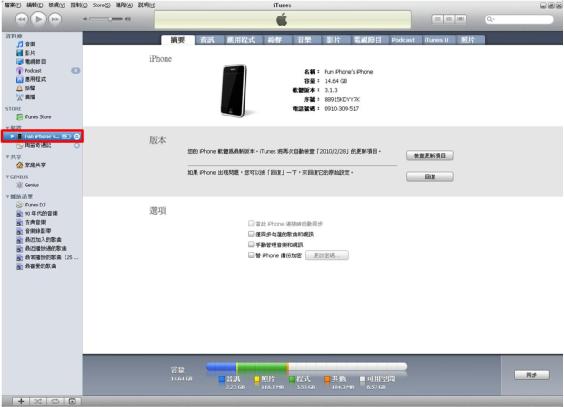This screenshot has width=564, height=407.
Task: Switch to the 音樂 Music tab
Action: (x=304, y=40)
